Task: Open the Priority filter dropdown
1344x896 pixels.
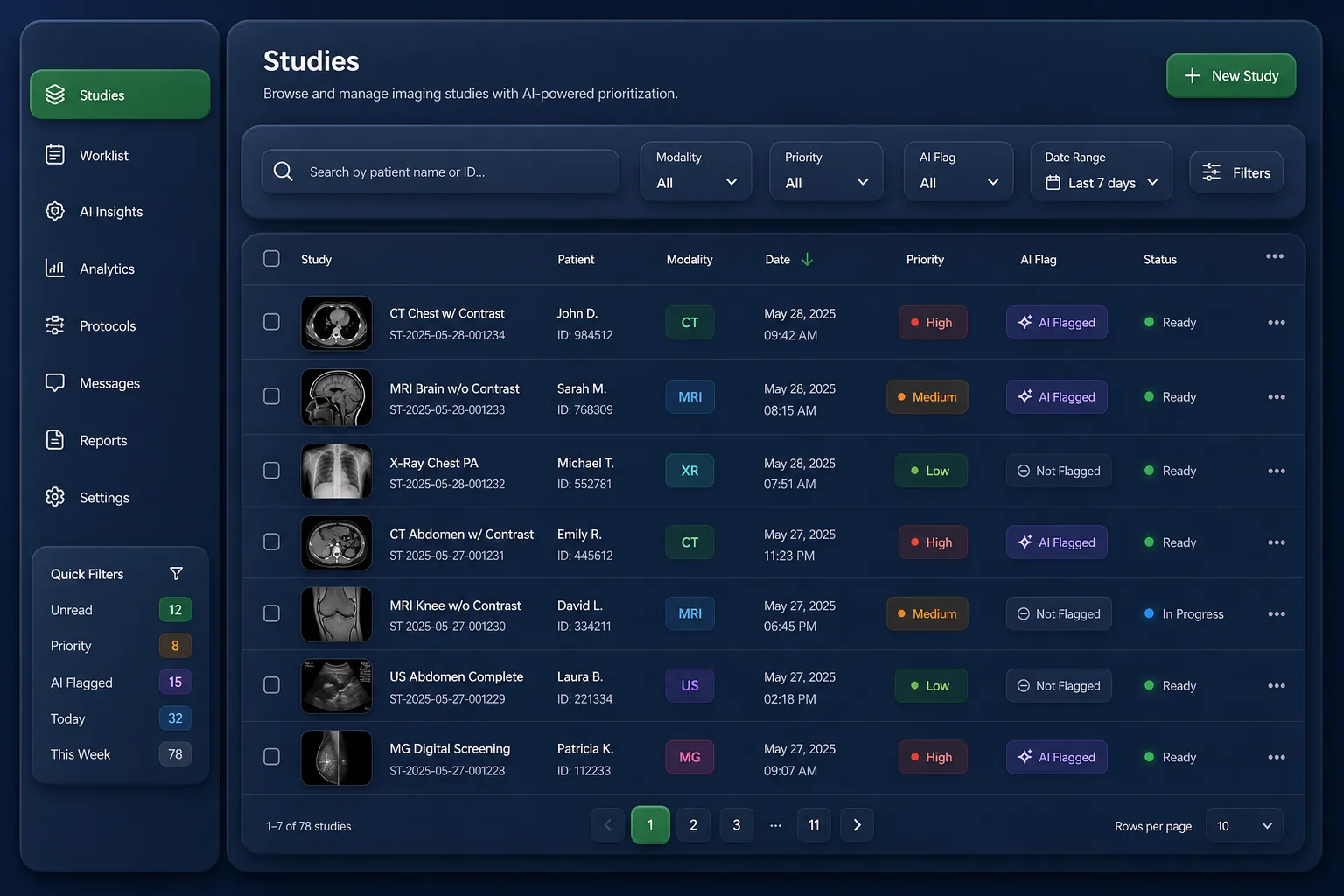Action: [x=826, y=171]
